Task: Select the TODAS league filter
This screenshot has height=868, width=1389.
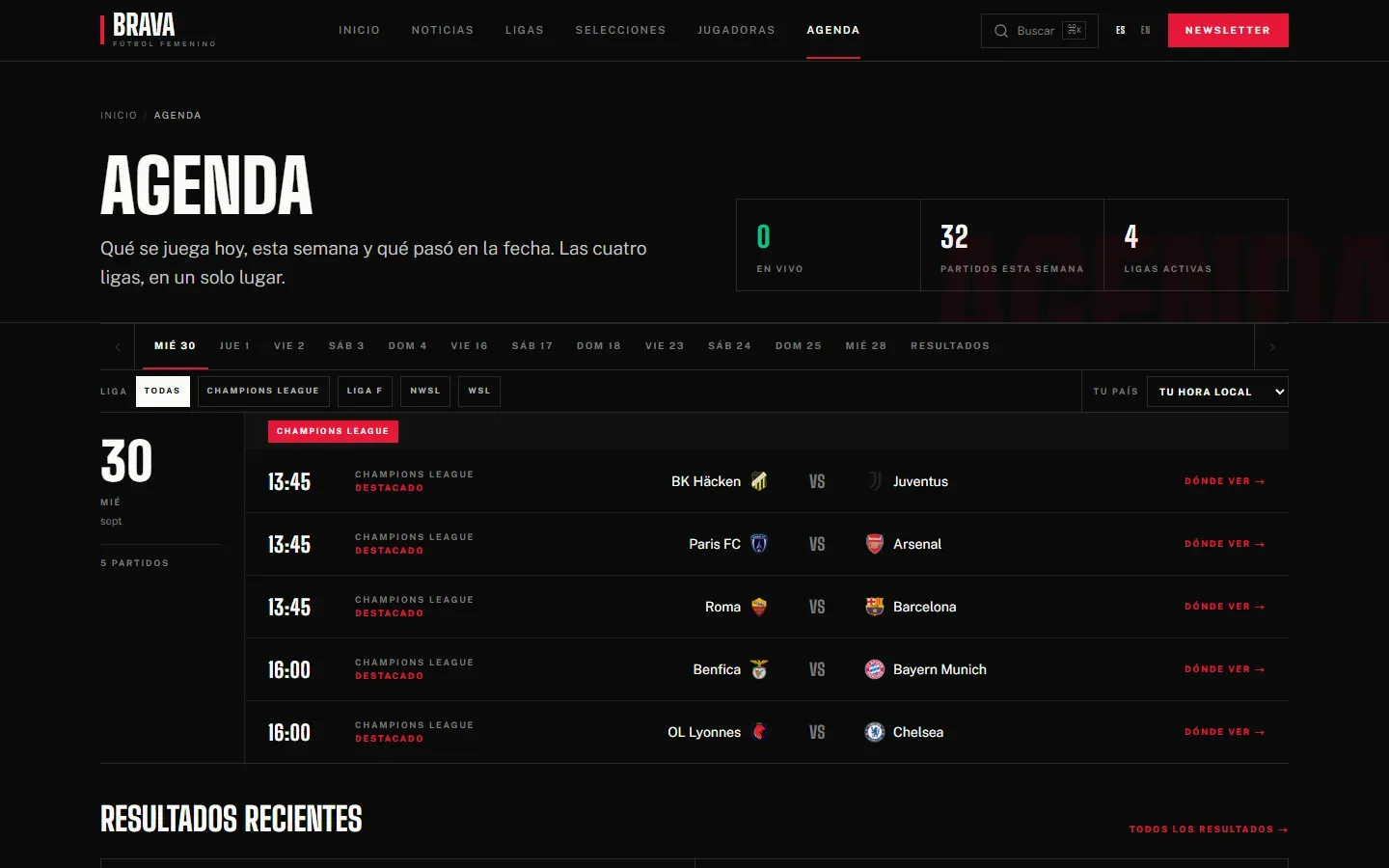Action: pyautogui.click(x=163, y=392)
